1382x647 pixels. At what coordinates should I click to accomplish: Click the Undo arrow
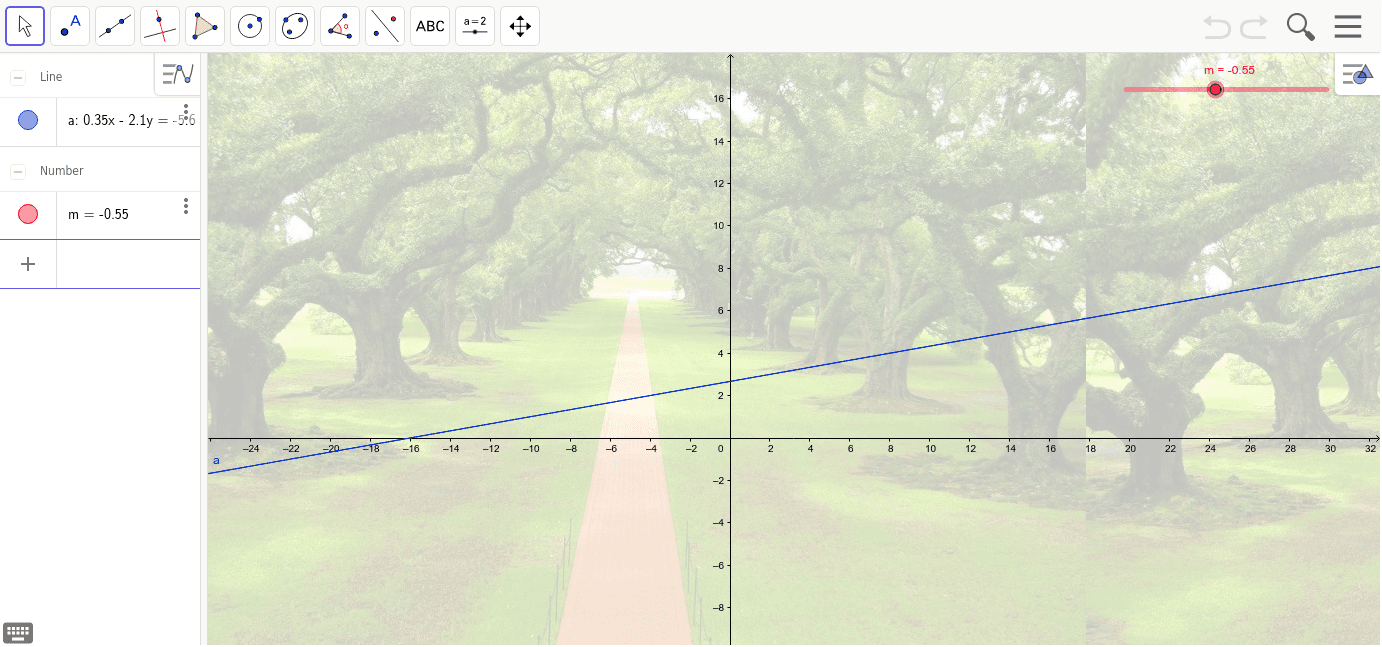(1217, 27)
